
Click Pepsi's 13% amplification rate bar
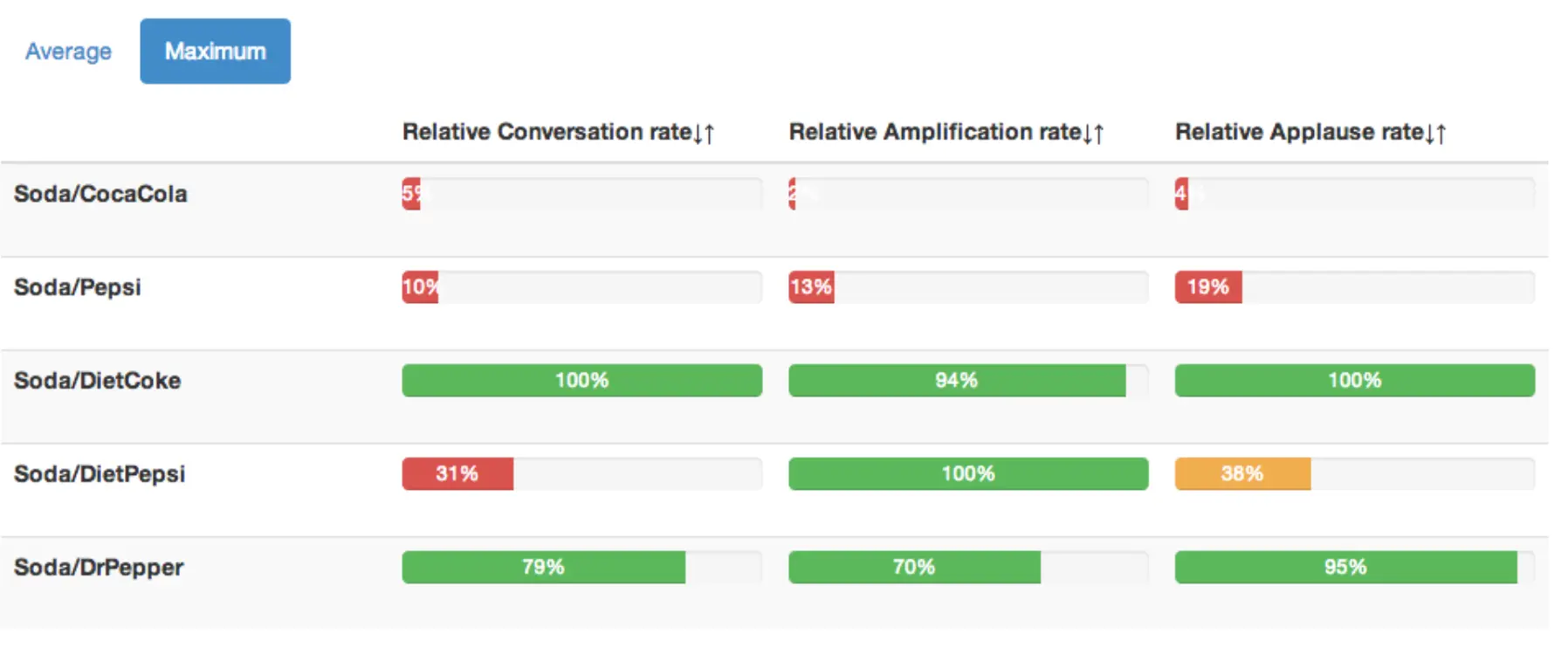pyautogui.click(x=811, y=287)
